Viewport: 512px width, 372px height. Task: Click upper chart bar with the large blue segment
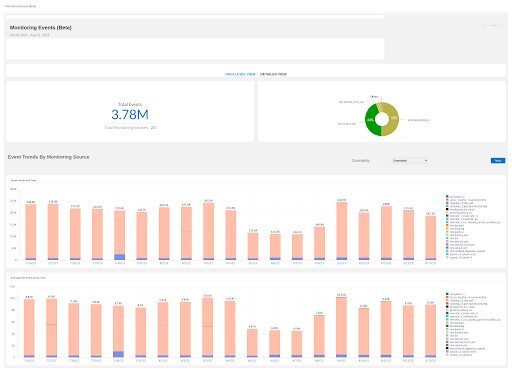tap(120, 235)
